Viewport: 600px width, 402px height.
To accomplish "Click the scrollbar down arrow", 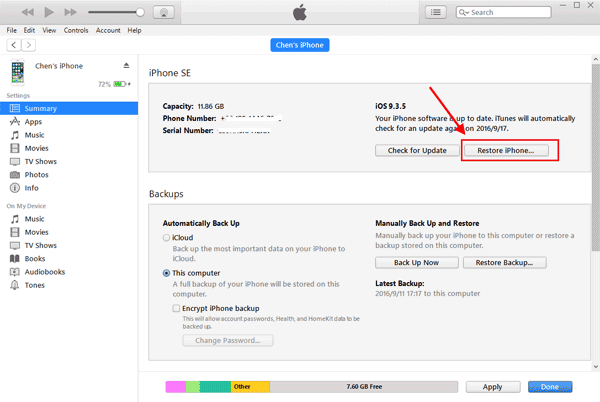I will click(596, 366).
